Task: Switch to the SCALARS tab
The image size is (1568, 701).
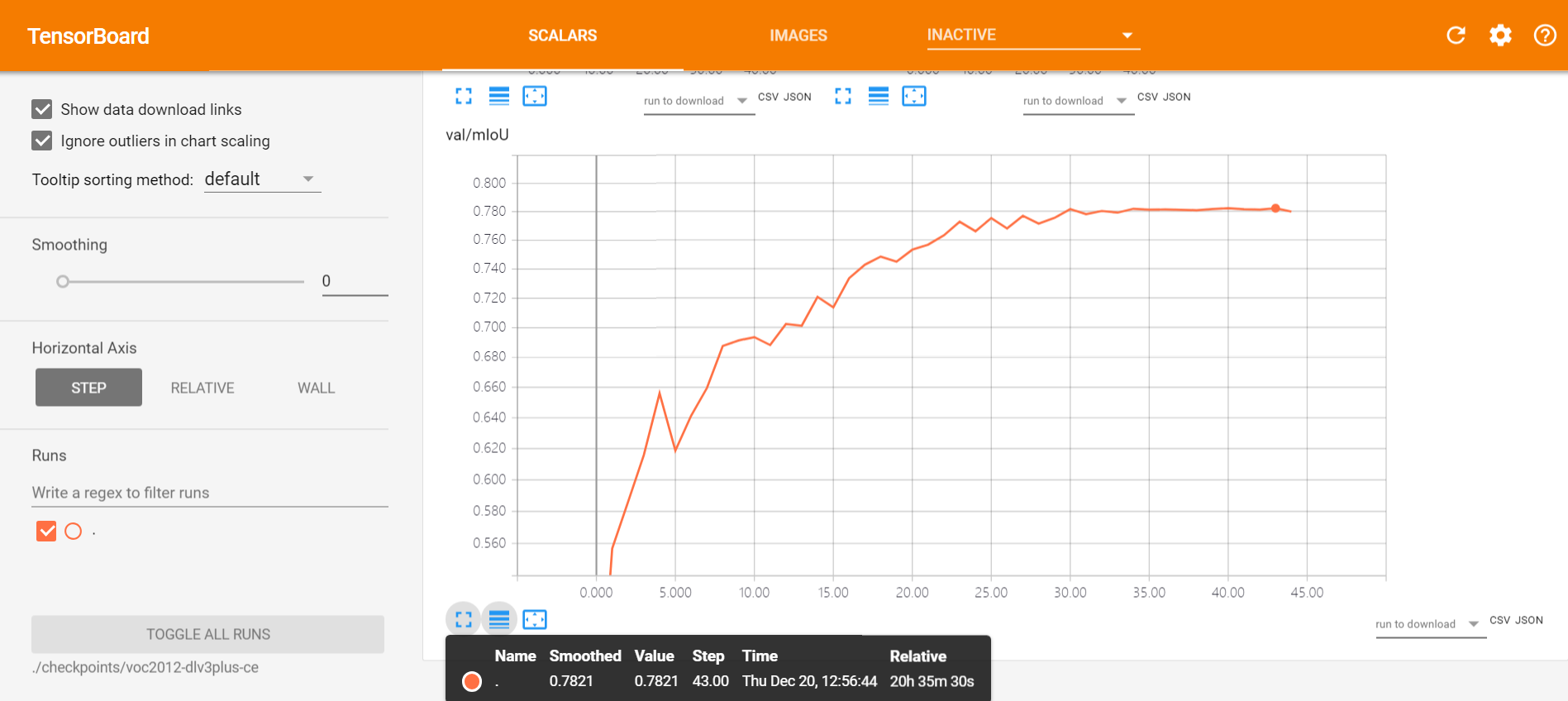Action: [x=562, y=36]
